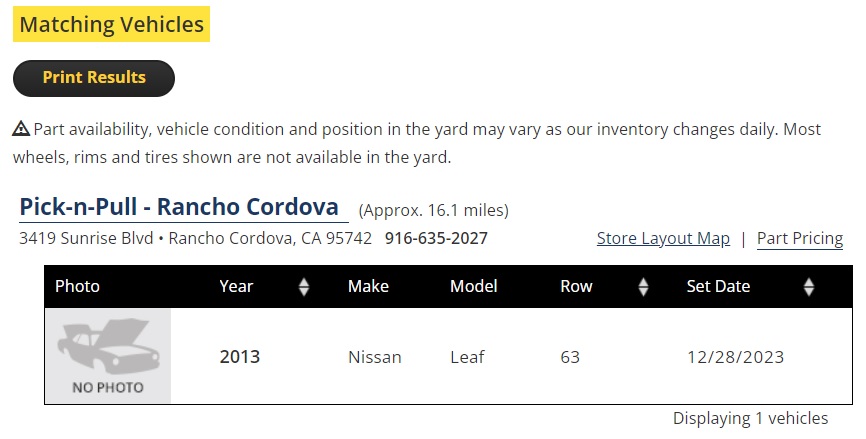Click the 12/28/2023 set date cell
This screenshot has height=439, width=866.
(735, 357)
